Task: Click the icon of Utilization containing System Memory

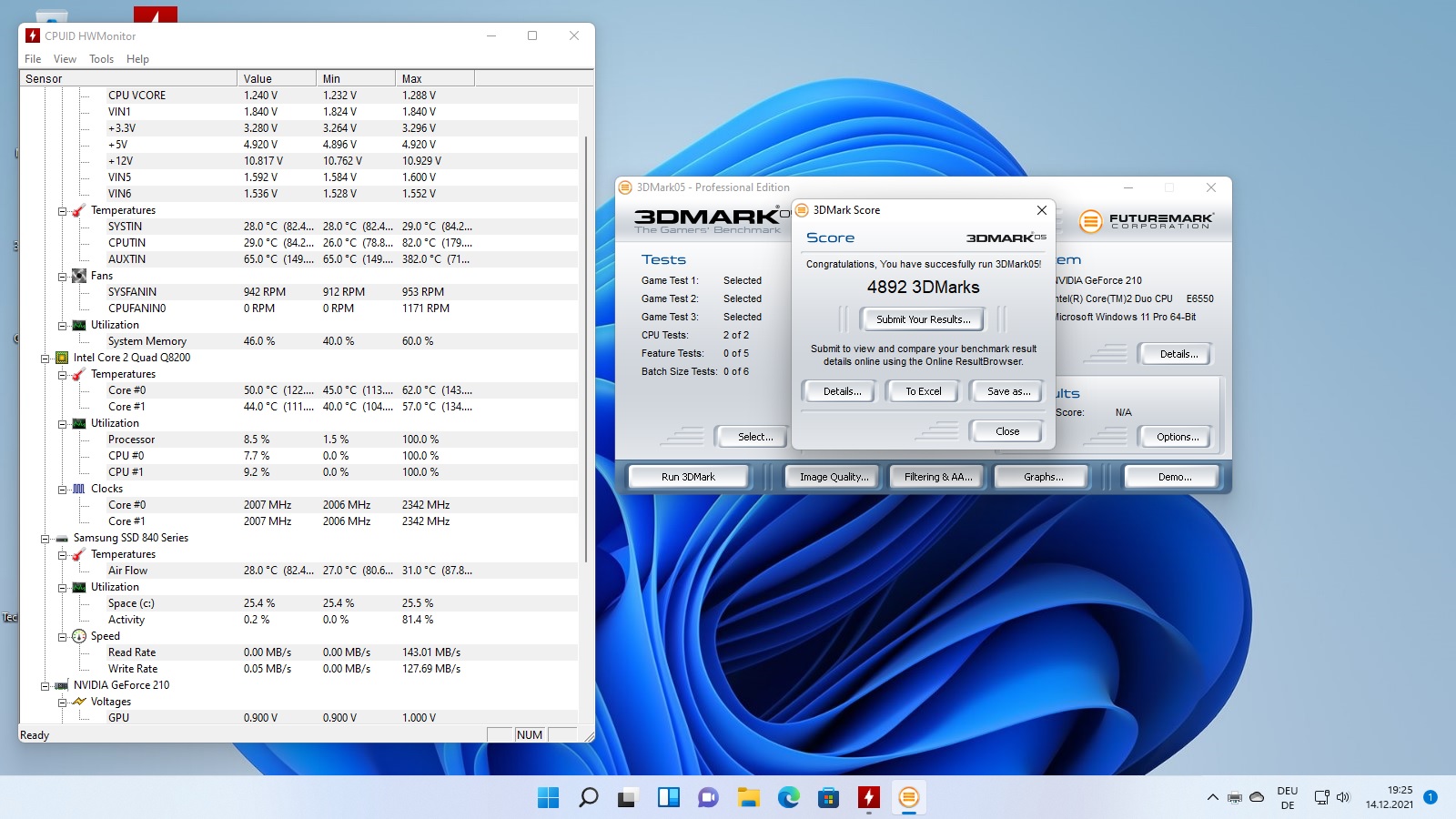Action: pos(79,325)
